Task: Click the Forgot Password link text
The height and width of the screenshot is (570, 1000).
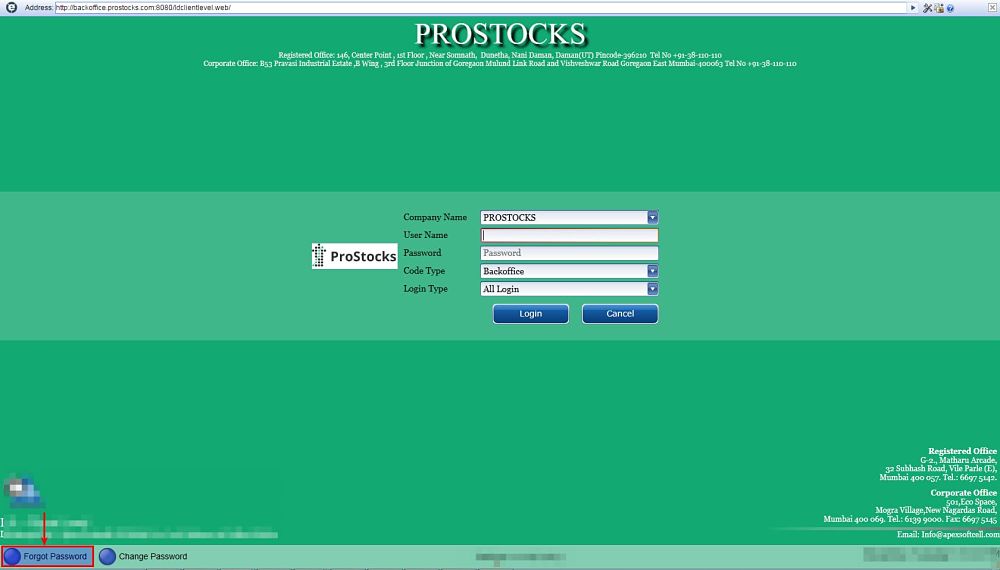Action: pyautogui.click(x=55, y=557)
